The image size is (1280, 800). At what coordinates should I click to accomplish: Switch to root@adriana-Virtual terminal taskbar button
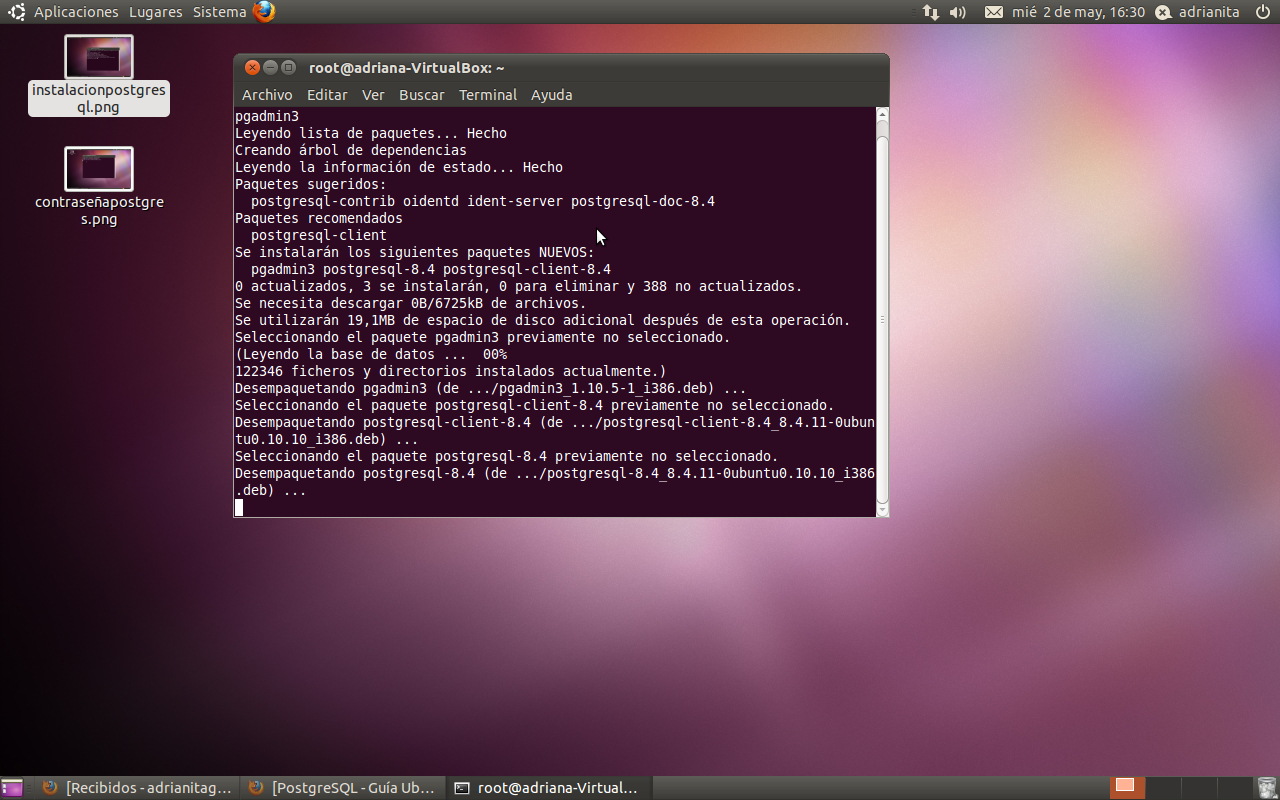[548, 788]
